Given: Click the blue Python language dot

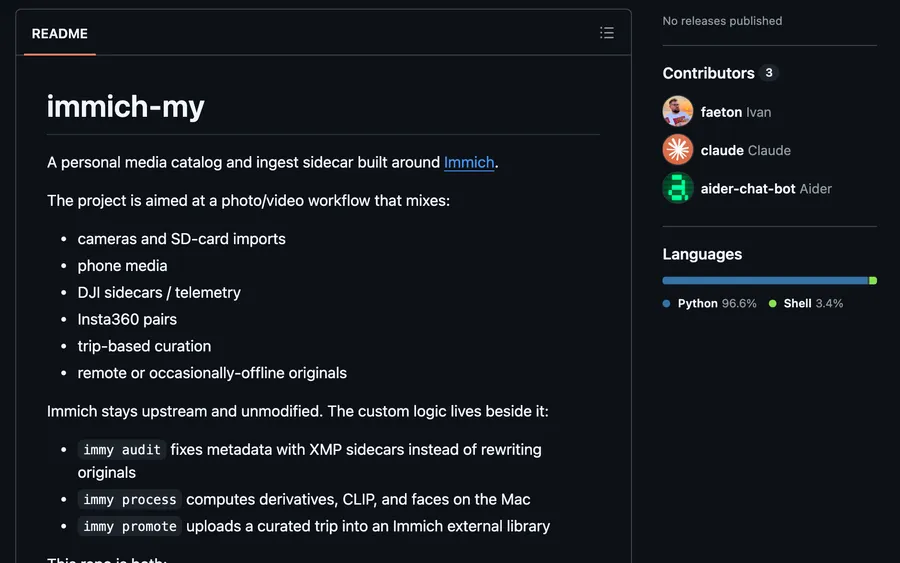Looking at the screenshot, I should tap(666, 304).
